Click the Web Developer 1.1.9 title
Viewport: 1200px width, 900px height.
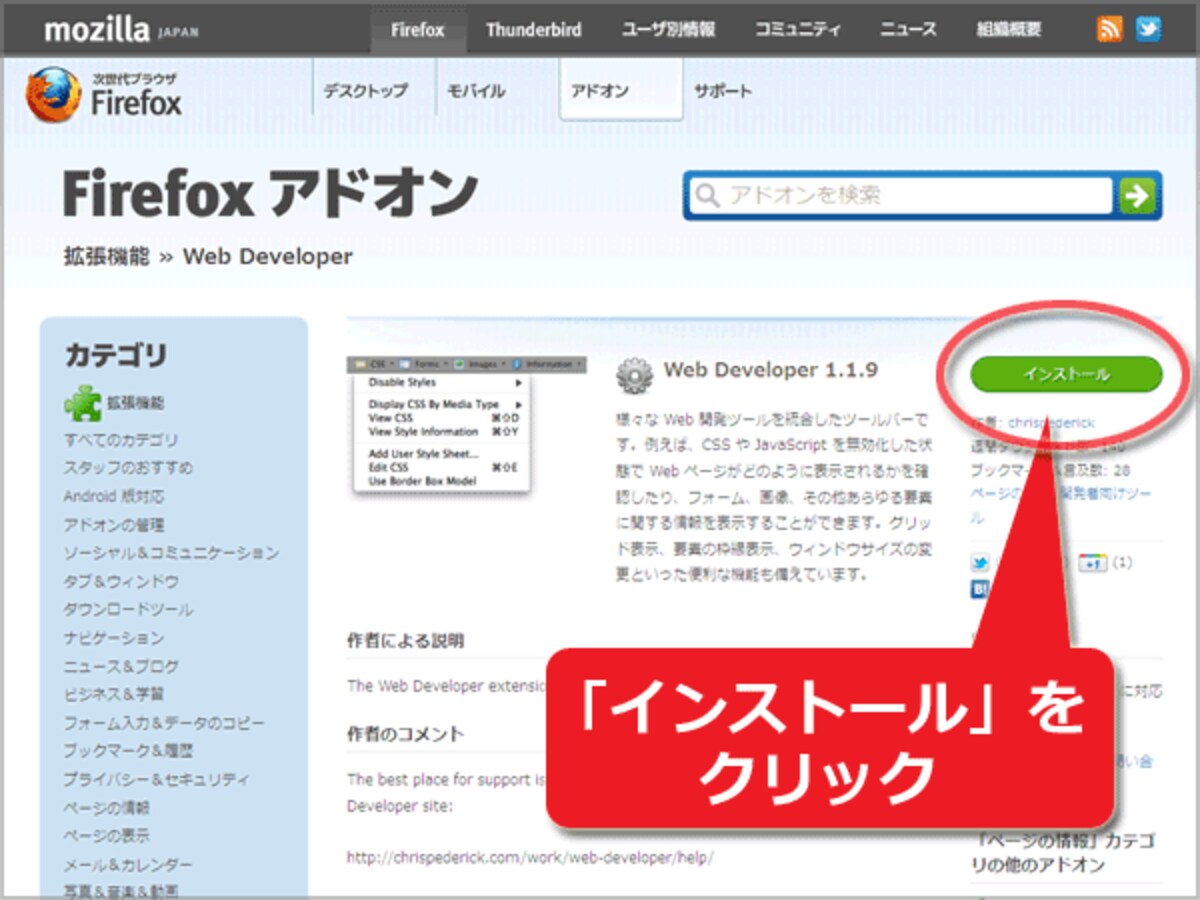(771, 370)
